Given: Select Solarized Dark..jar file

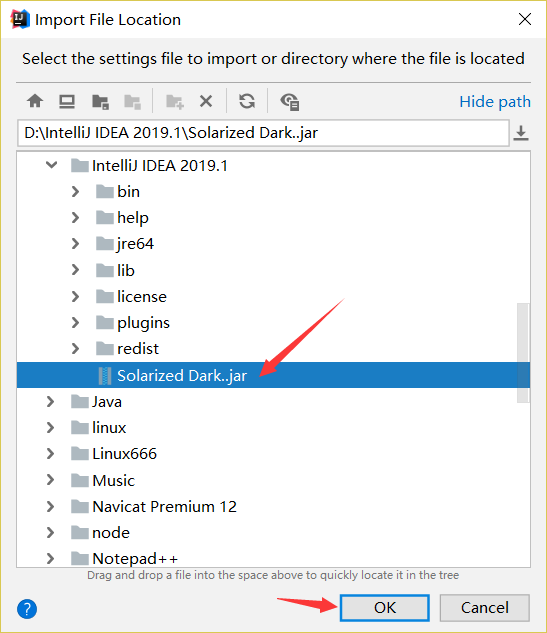Looking at the screenshot, I should coord(273,375).
